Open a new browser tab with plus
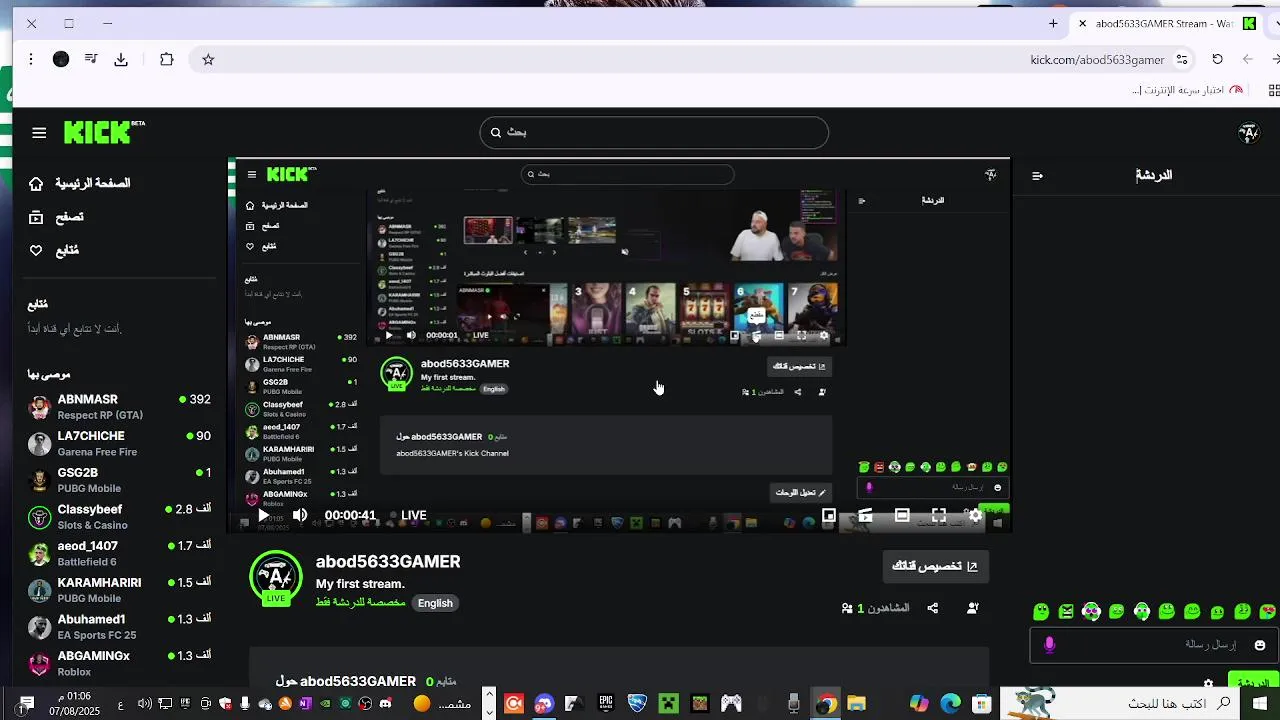 [1053, 23]
